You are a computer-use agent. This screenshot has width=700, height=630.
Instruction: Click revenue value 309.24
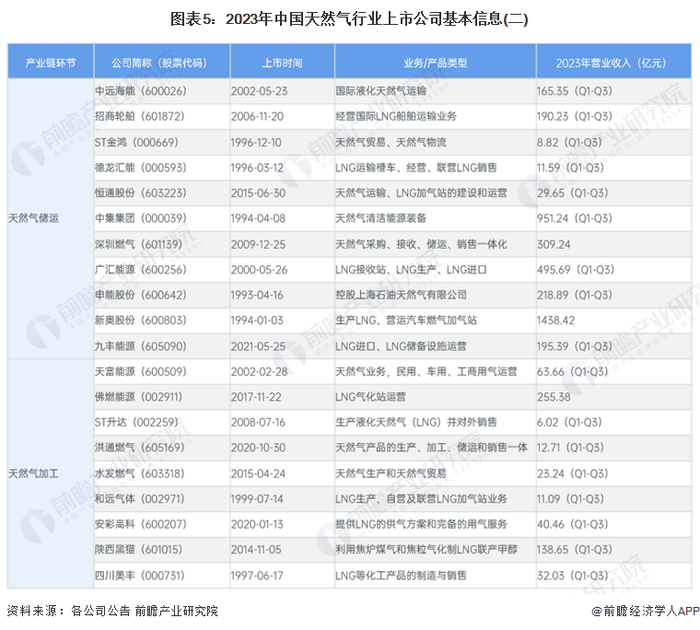coord(554,244)
